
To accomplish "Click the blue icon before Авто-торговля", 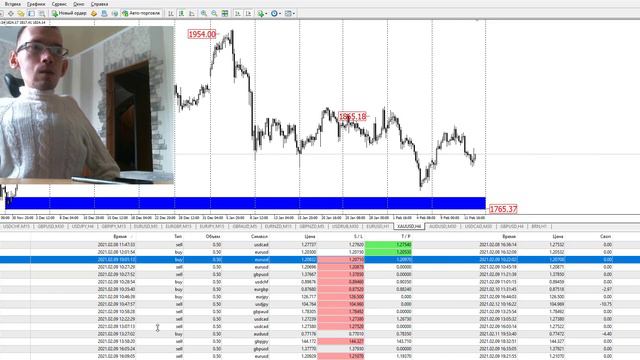I will coord(104,13).
